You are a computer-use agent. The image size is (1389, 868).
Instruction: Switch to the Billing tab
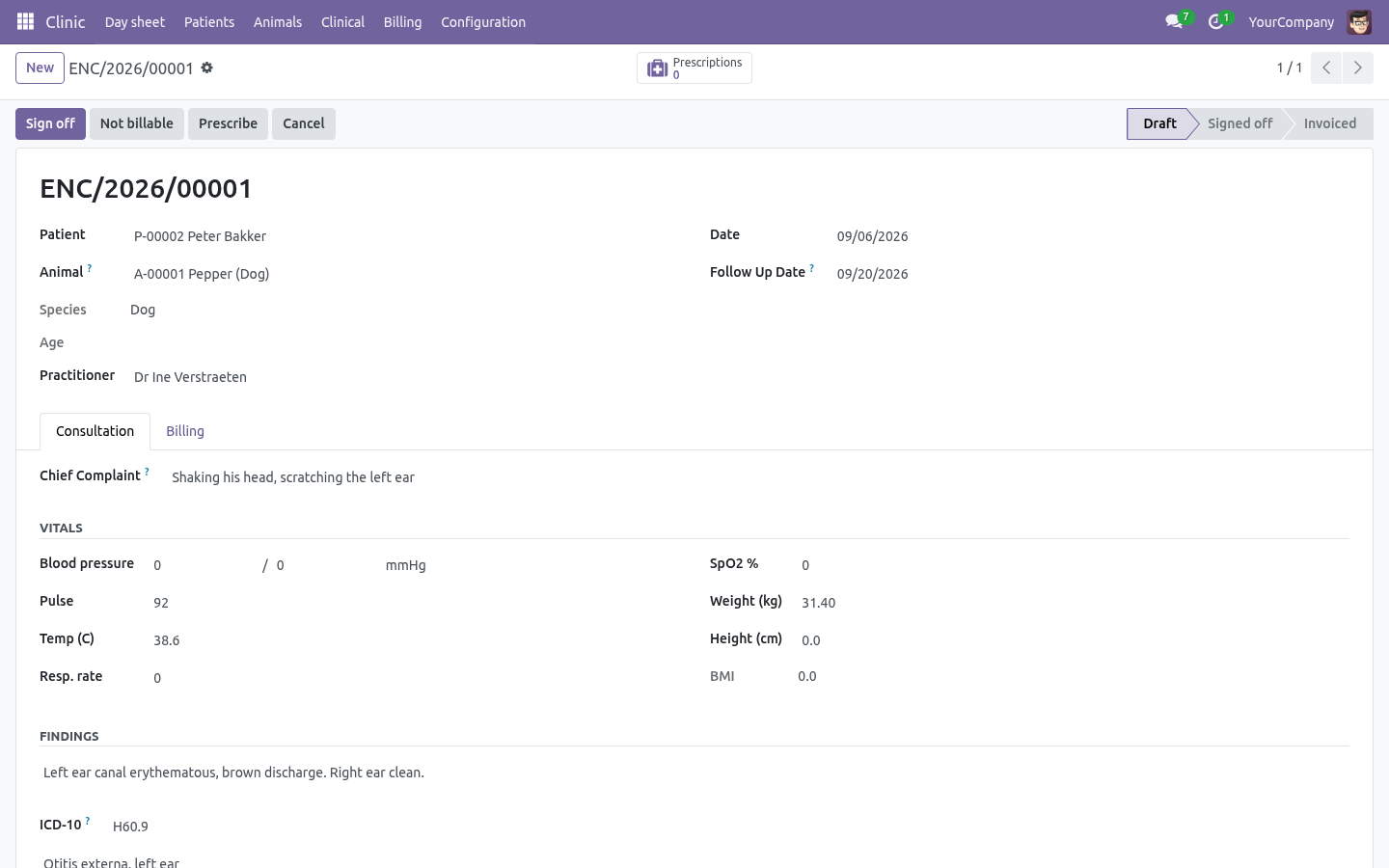coord(185,431)
